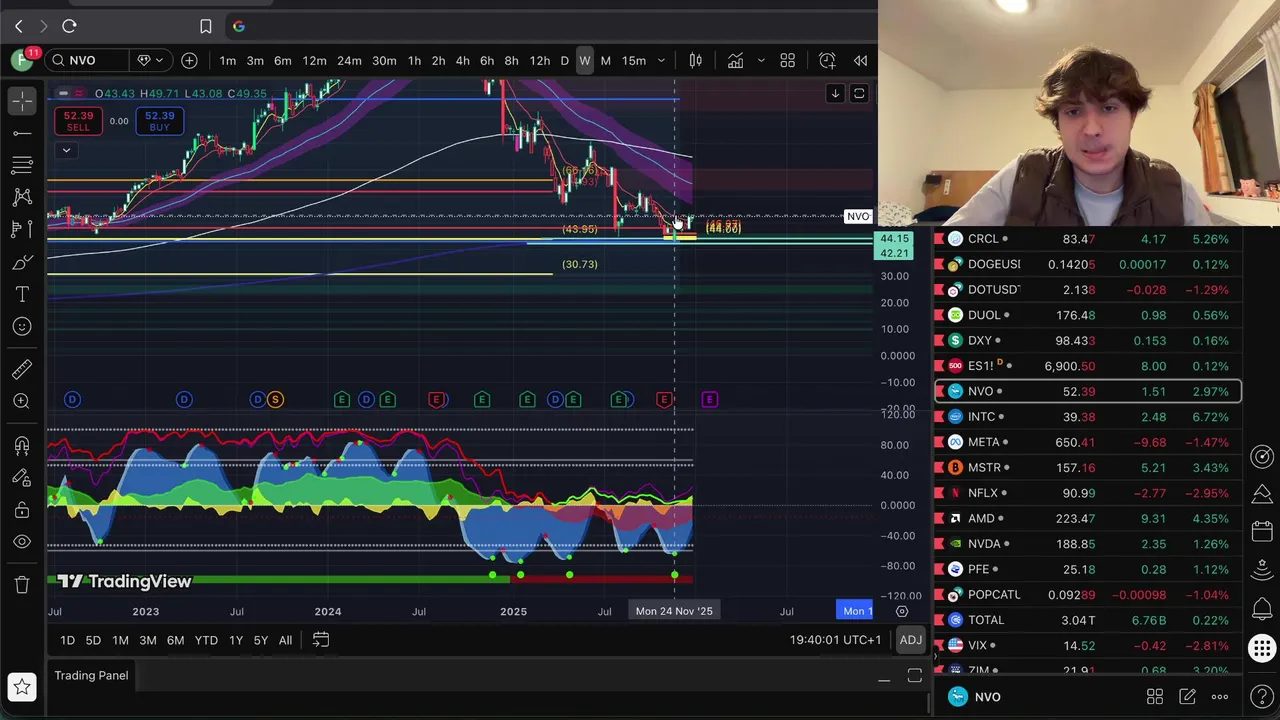
Task: Switch chart to 4h interval
Action: tap(462, 61)
